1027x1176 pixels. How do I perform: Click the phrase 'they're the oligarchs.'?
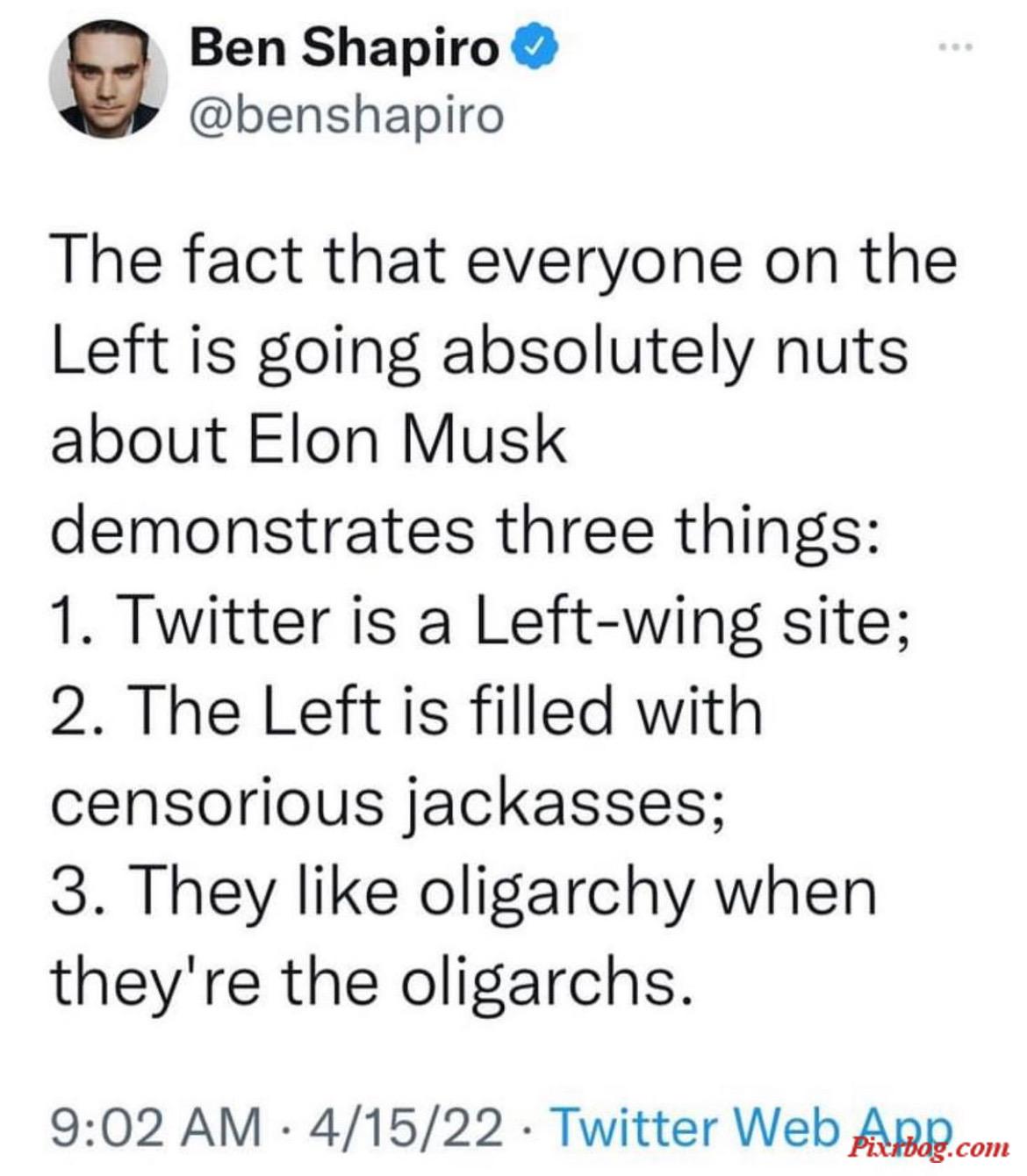click(x=365, y=982)
